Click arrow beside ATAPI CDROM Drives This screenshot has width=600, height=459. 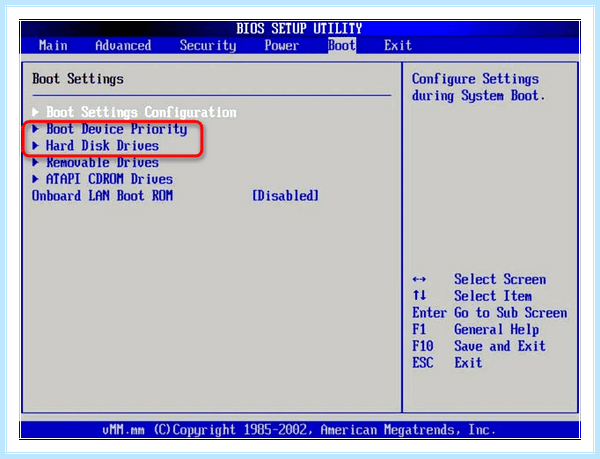(36, 179)
